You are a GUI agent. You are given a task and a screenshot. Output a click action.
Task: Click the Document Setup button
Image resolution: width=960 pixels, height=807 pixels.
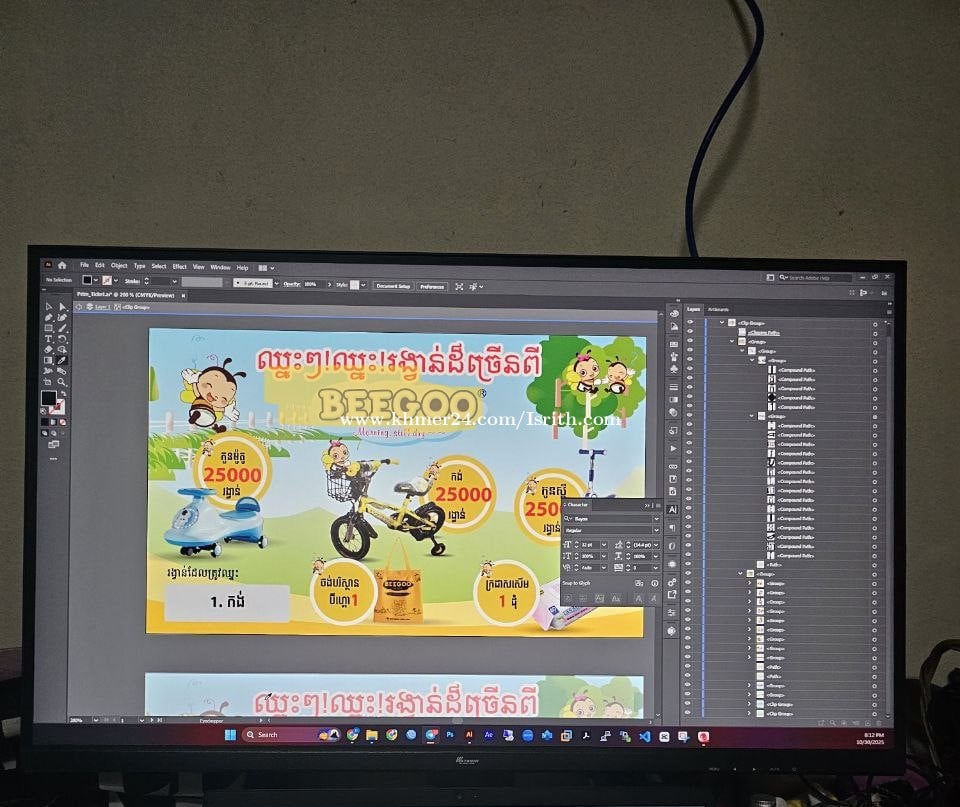392,286
